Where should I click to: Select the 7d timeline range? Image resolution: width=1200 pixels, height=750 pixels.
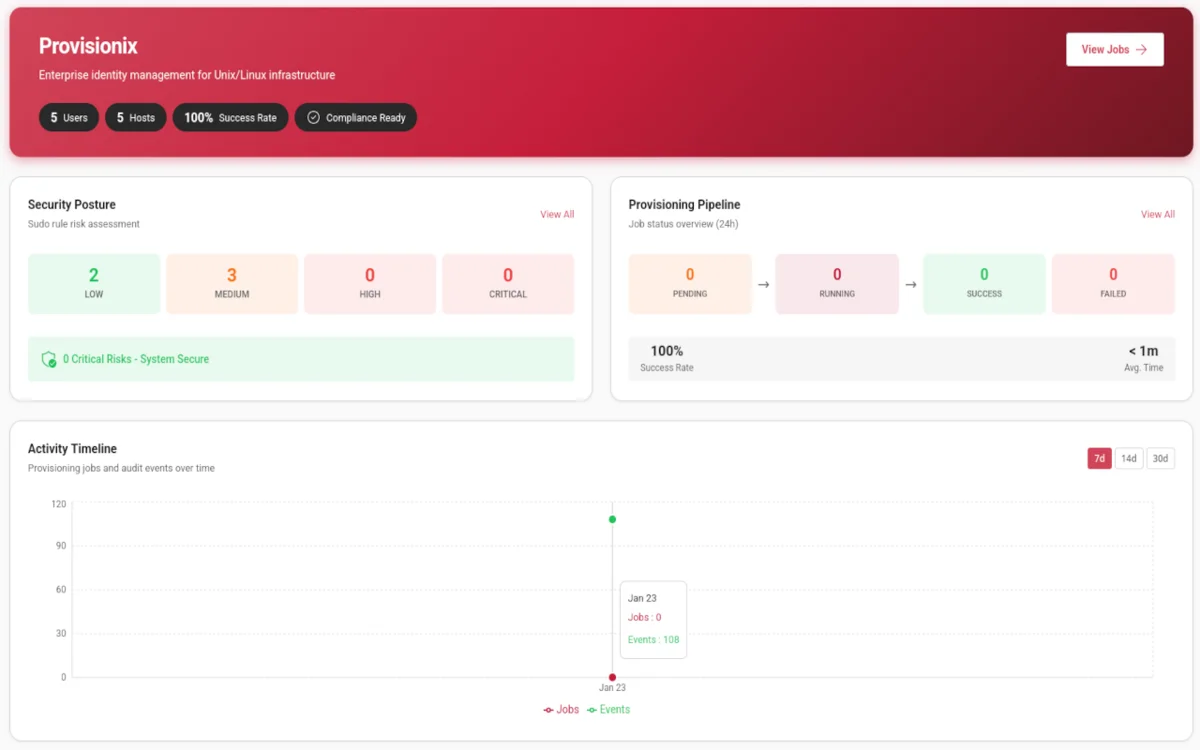(x=1099, y=458)
